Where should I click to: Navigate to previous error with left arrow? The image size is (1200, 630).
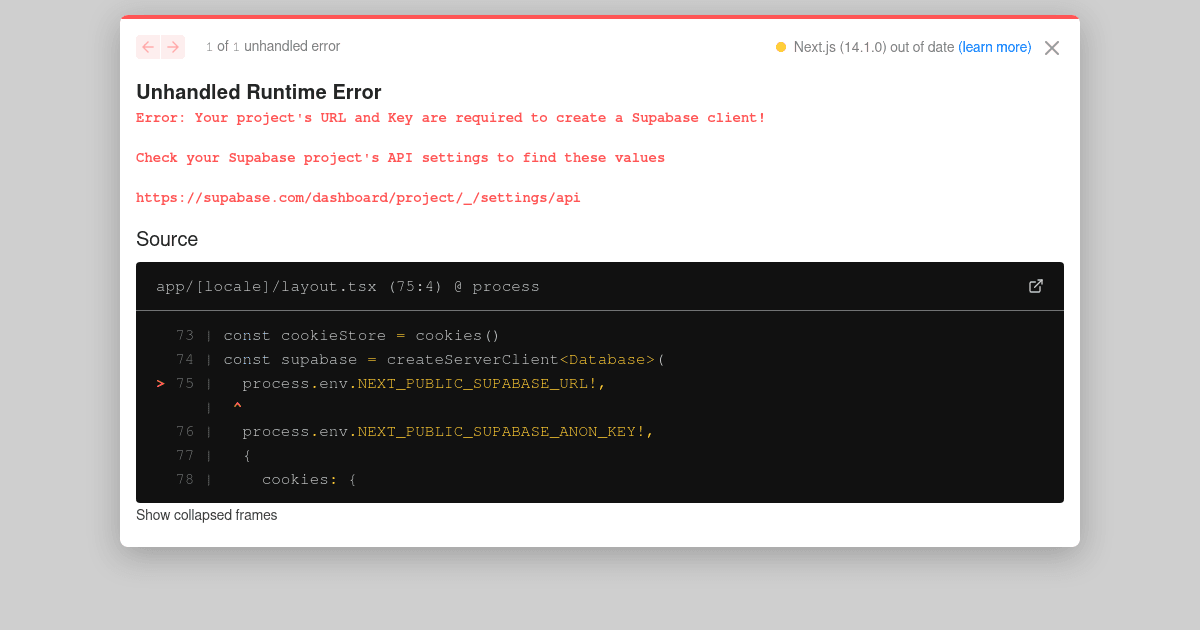tap(147, 47)
